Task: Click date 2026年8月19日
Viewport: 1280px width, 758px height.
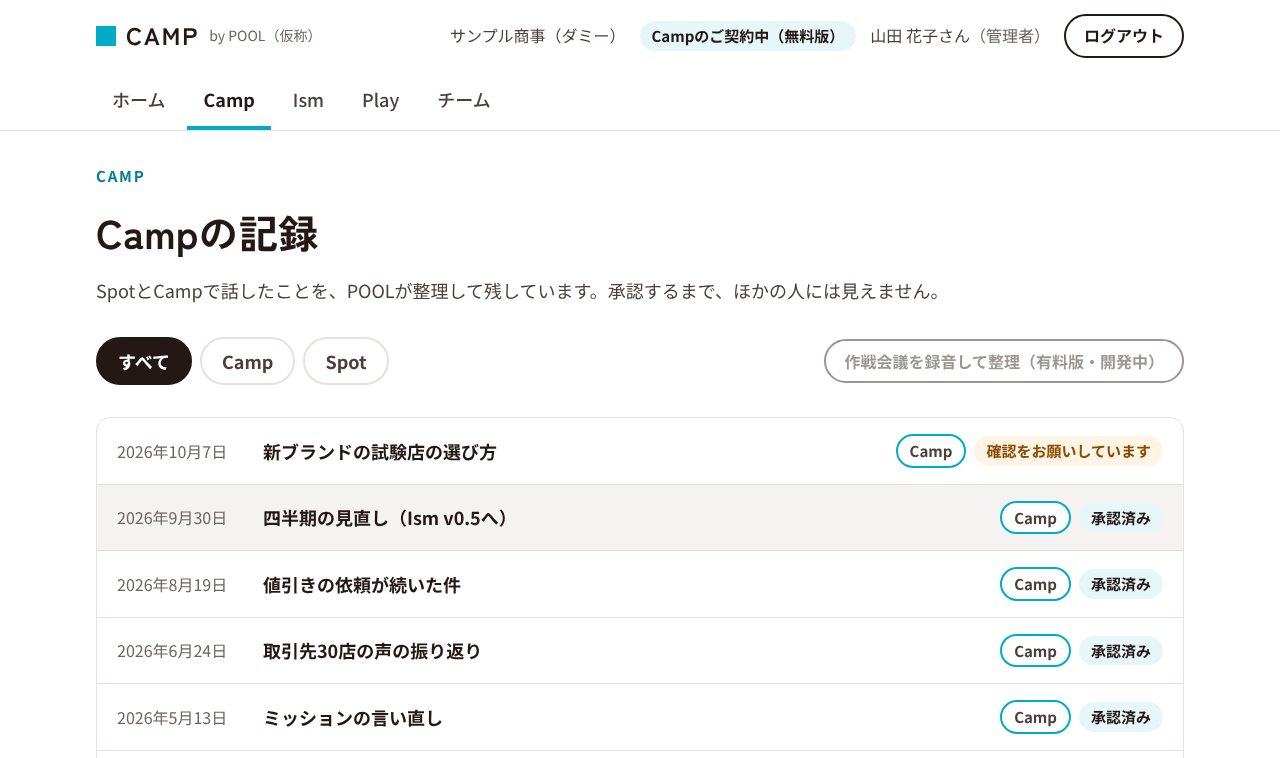Action: point(172,585)
